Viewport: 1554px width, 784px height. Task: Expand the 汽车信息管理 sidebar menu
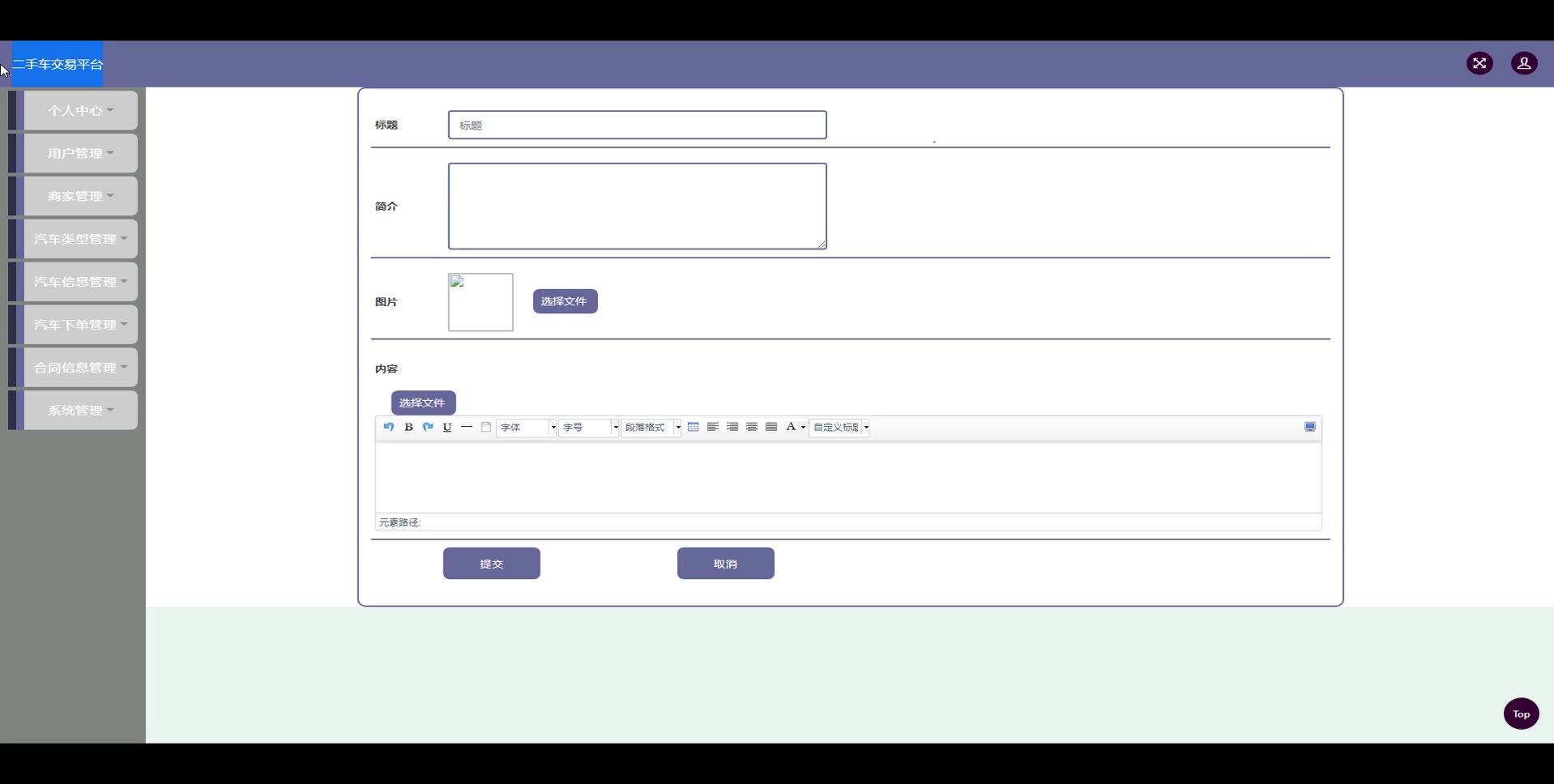[x=80, y=282]
